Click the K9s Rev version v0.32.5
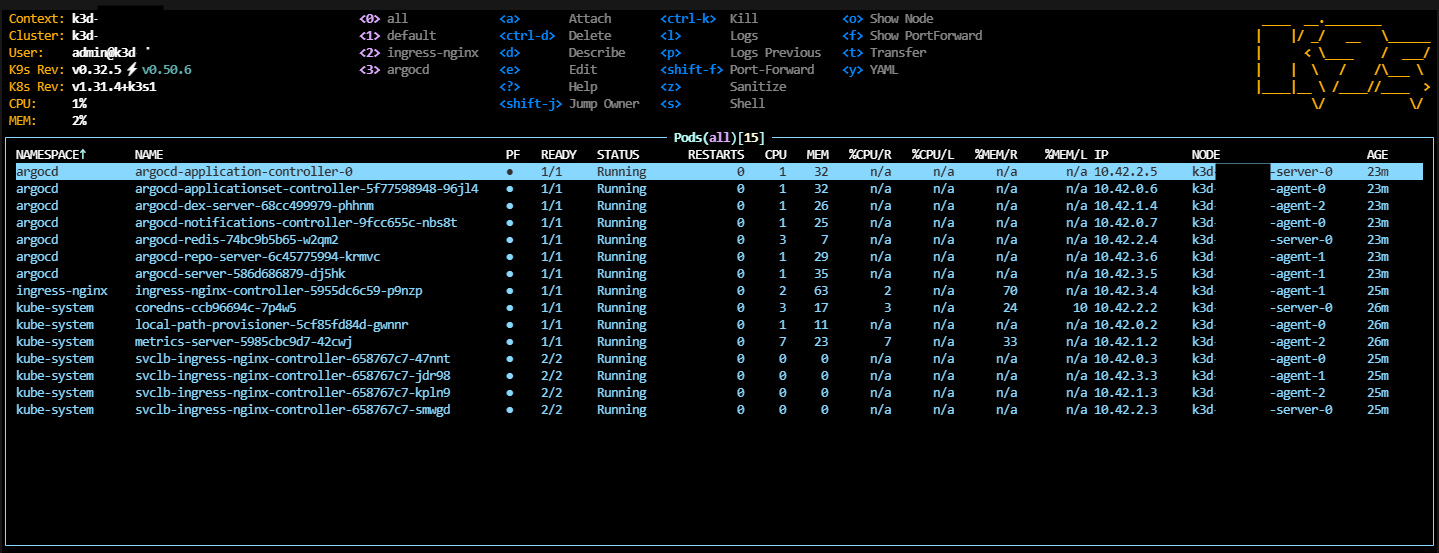The height and width of the screenshot is (553, 1439). coord(97,70)
